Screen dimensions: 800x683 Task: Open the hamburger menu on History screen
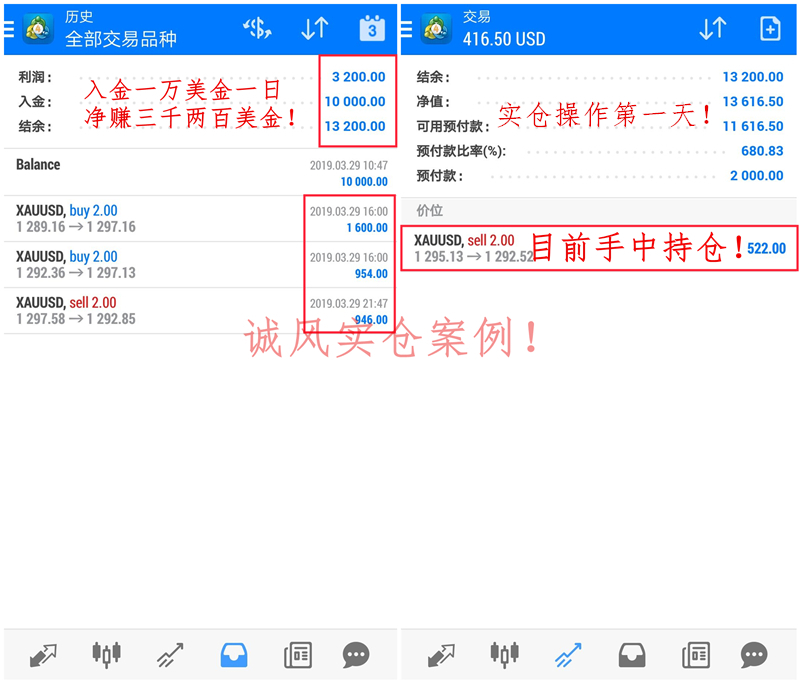(x=7, y=28)
